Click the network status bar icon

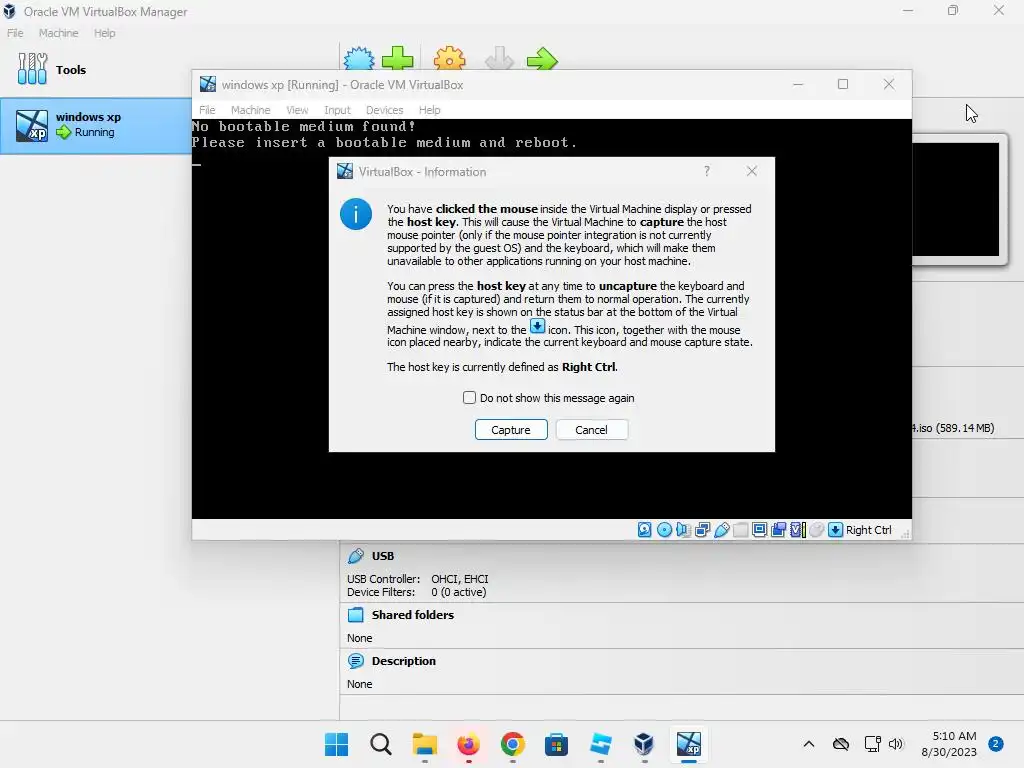pyautogui.click(x=702, y=530)
